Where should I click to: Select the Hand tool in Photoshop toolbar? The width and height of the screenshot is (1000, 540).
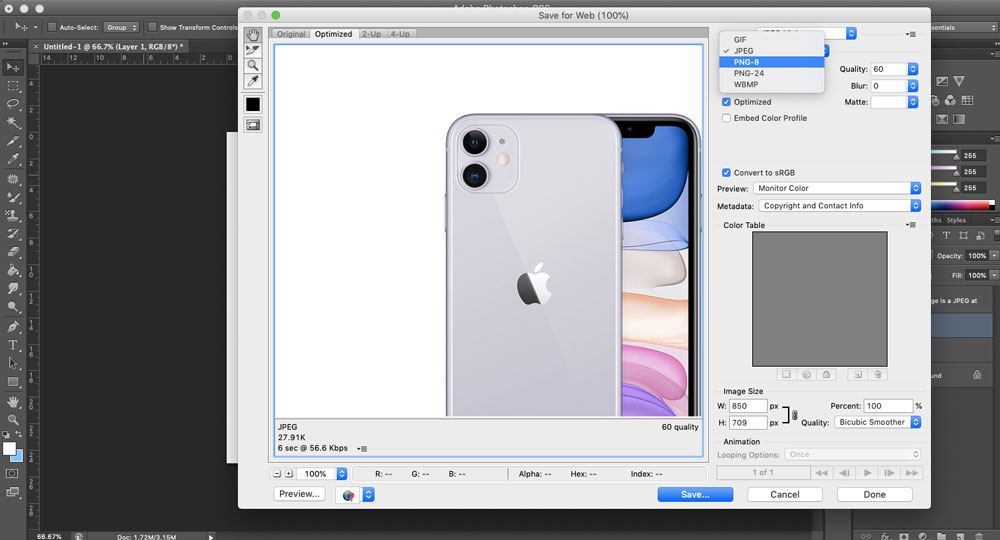[12, 402]
